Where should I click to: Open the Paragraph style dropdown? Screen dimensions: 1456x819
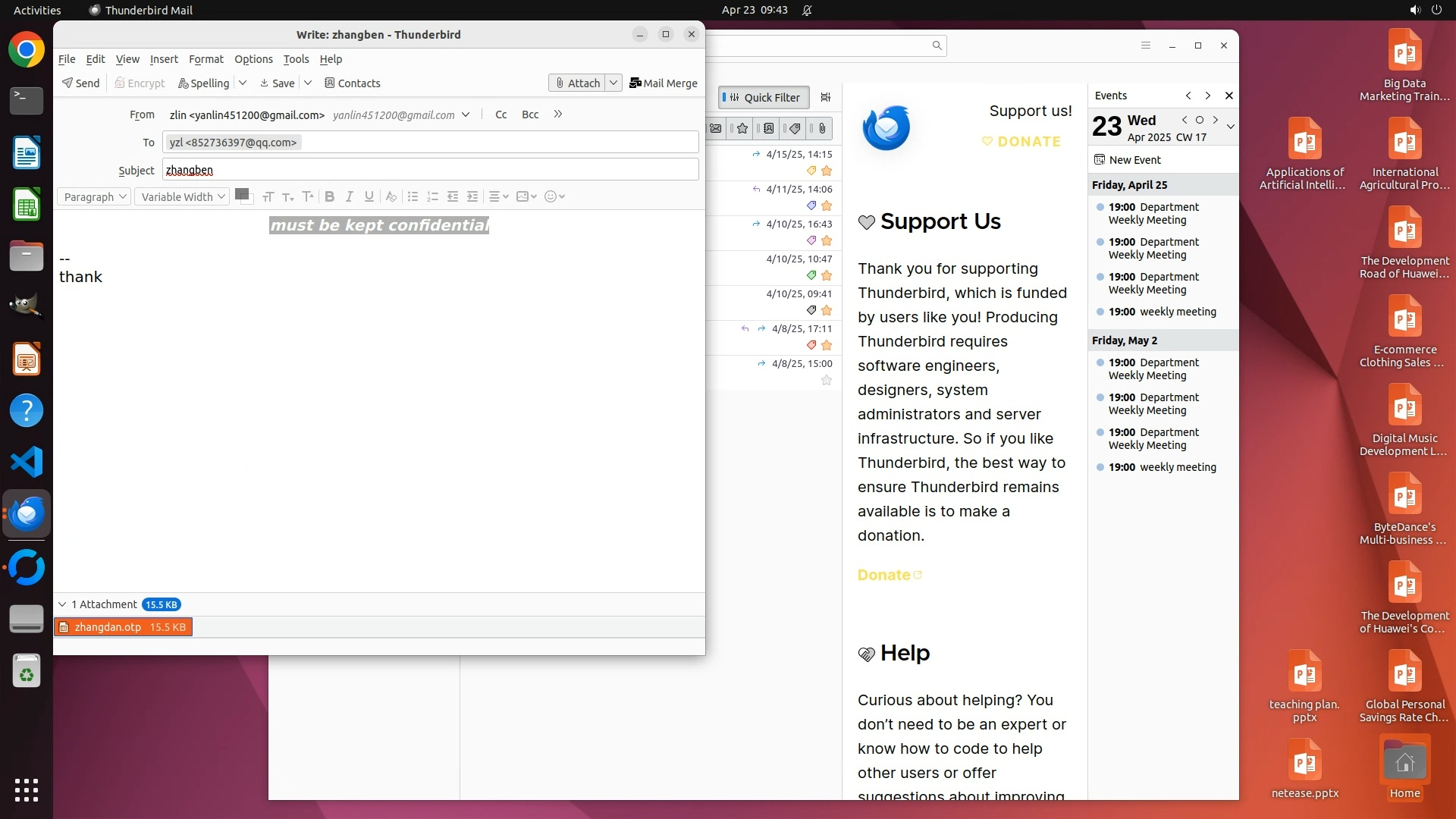click(94, 196)
